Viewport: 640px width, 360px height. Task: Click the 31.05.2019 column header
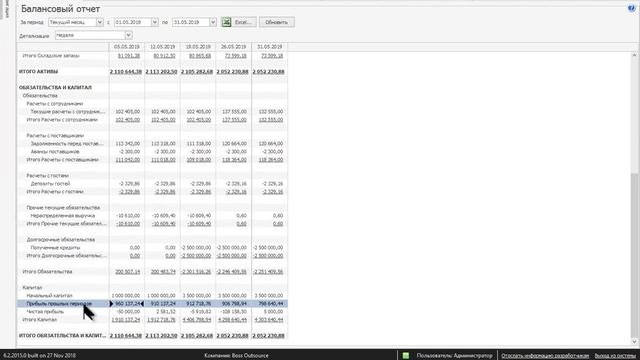click(x=270, y=47)
